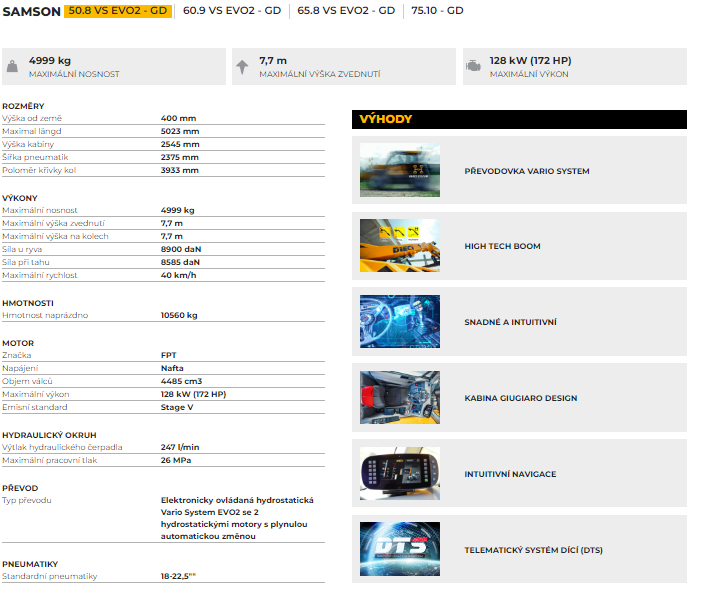The width and height of the screenshot is (701, 607).
Task: Click the value 10560 kg
Action: (179, 316)
